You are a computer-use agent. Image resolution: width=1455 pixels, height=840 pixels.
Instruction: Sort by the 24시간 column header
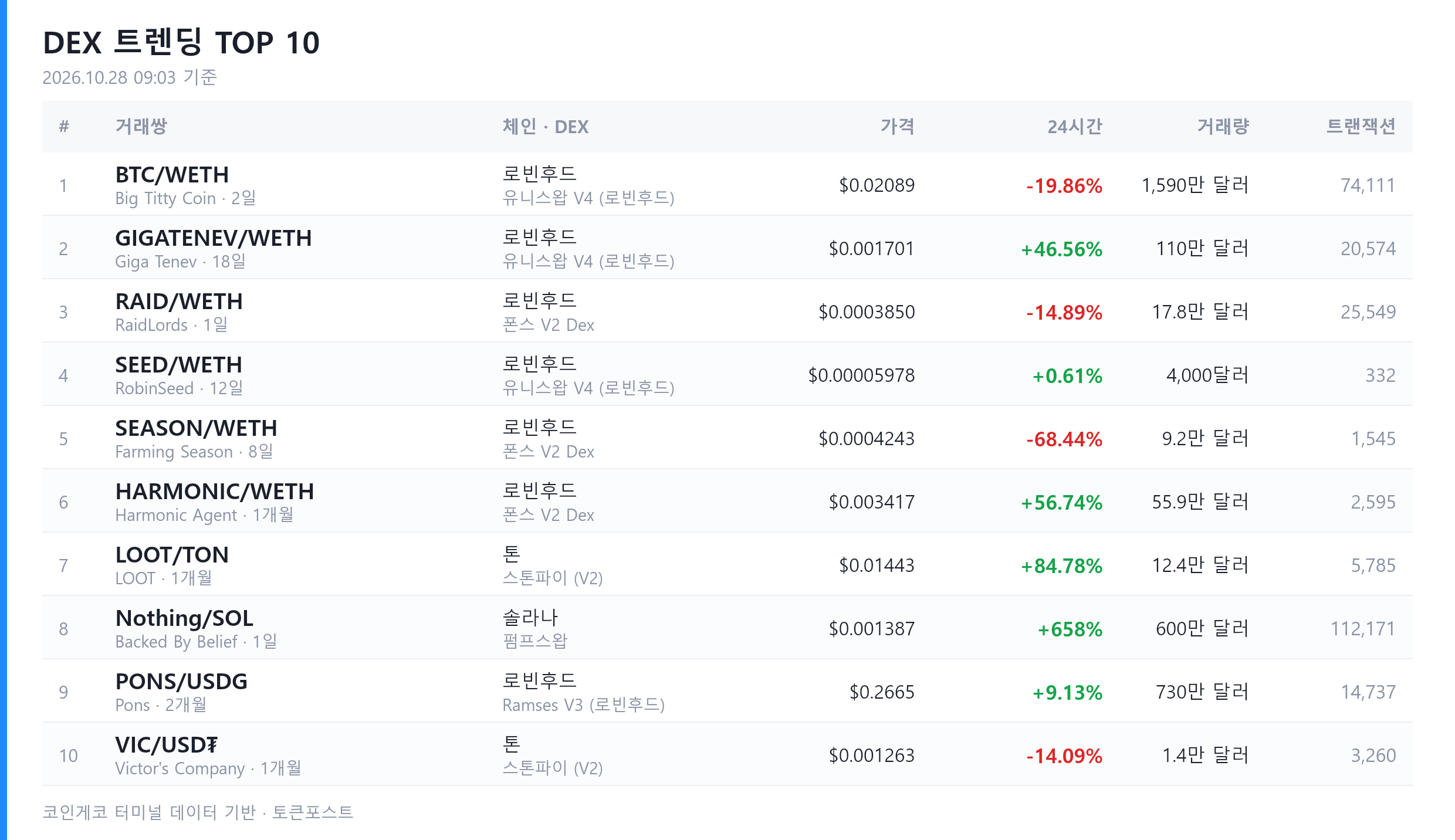1075,127
